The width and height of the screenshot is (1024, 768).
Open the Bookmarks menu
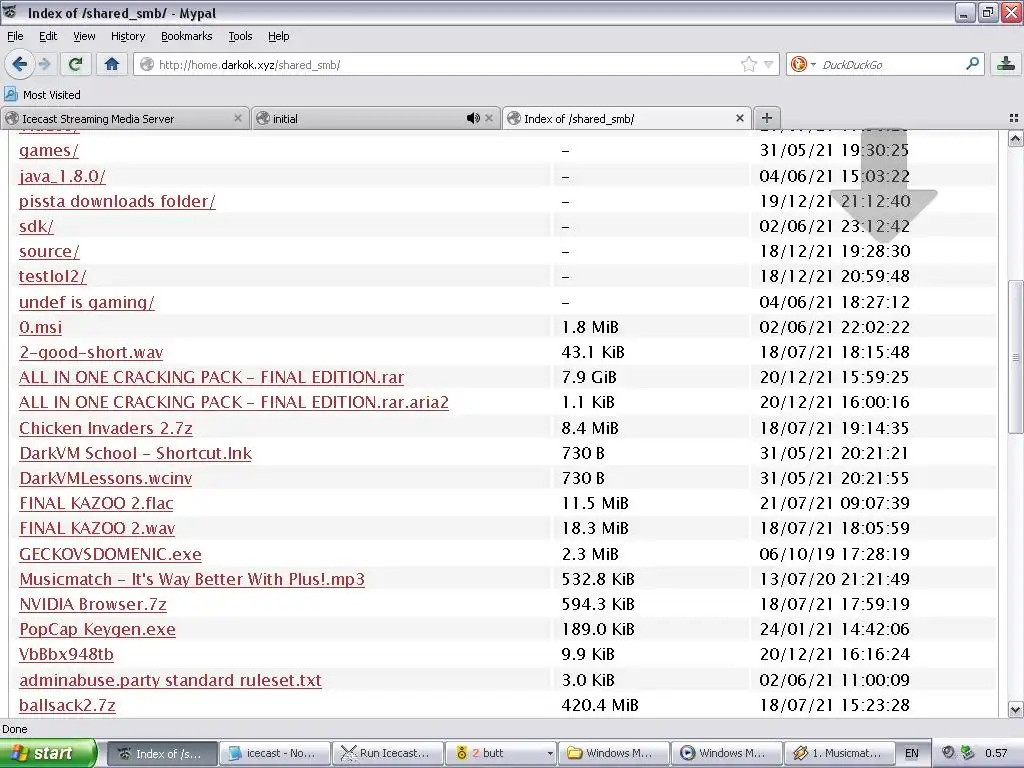186,36
